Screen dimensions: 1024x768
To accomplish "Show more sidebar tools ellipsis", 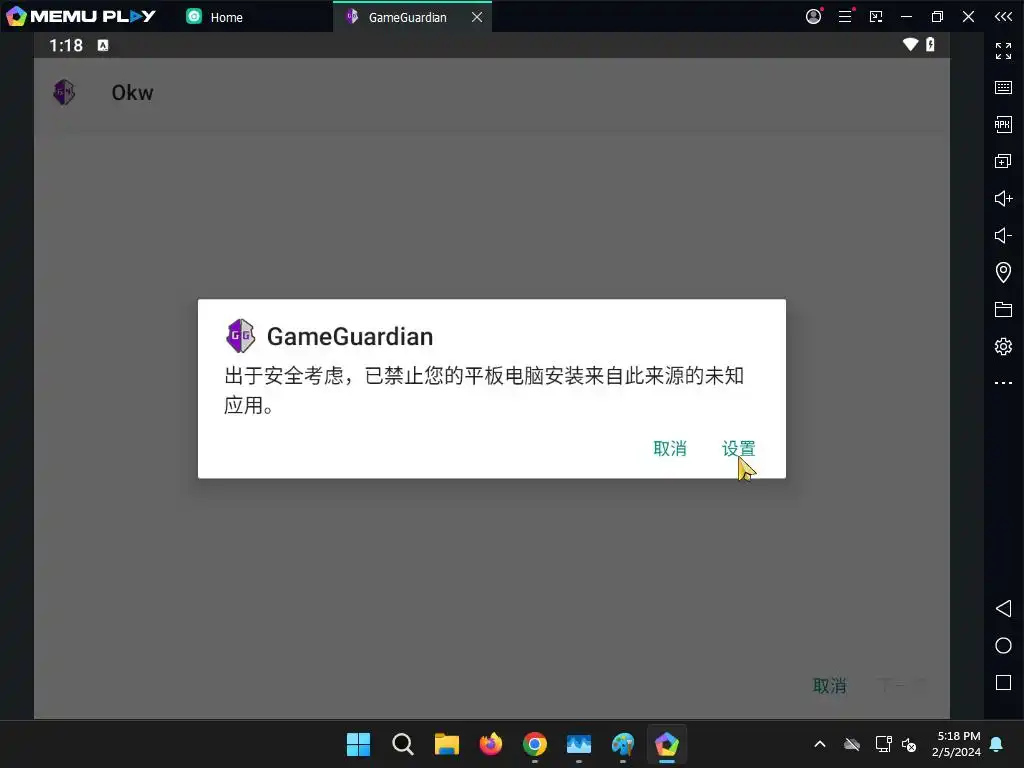I will pos(1003,383).
